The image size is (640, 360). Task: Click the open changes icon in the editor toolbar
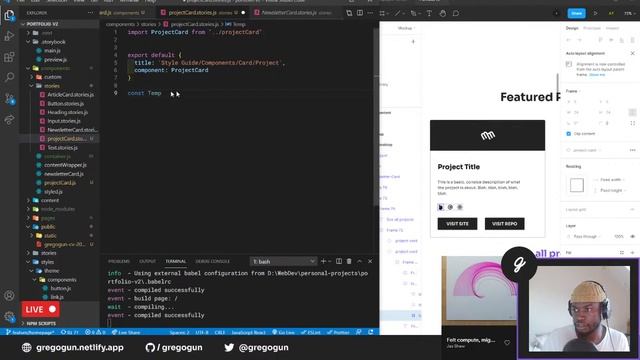(349, 13)
